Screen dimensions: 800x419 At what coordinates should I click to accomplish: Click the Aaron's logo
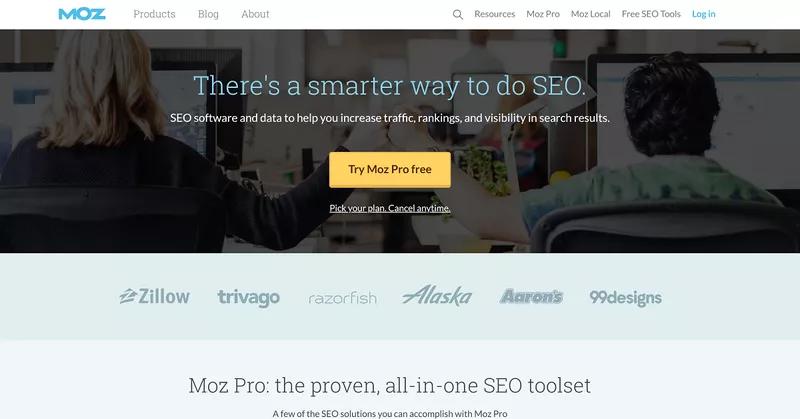531,297
